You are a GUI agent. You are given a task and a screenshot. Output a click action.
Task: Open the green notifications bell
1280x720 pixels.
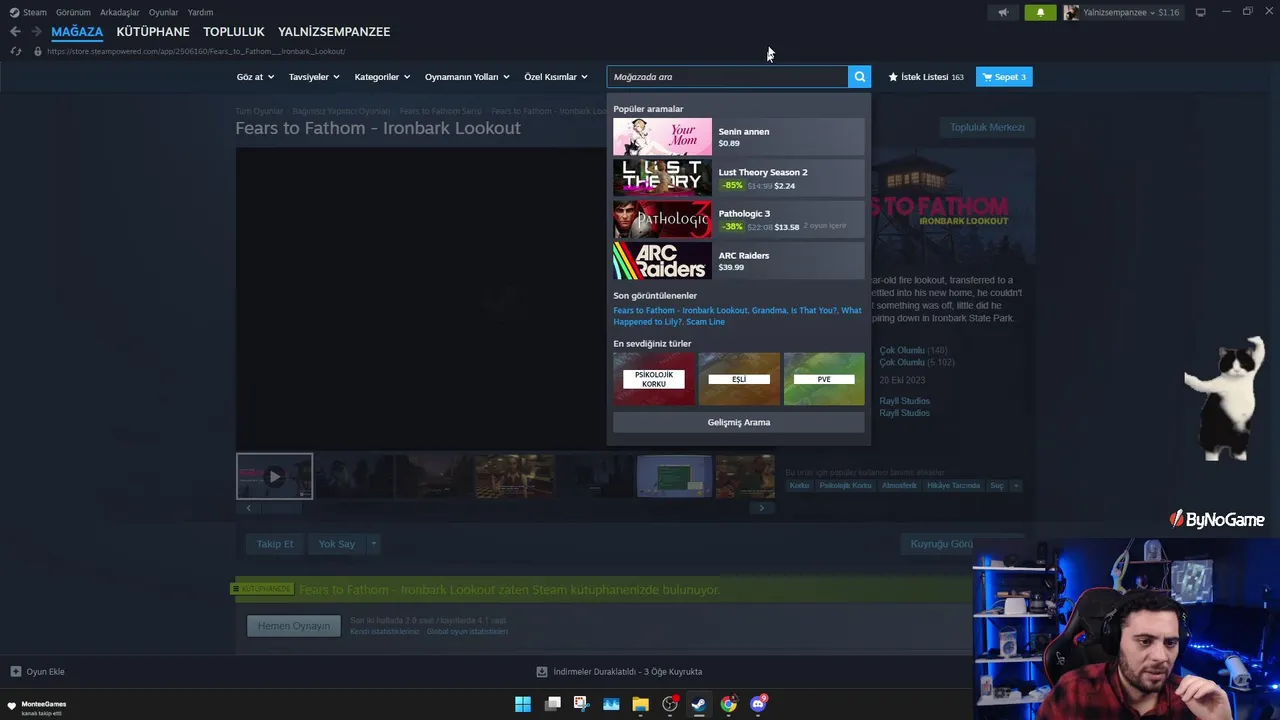(x=1040, y=13)
